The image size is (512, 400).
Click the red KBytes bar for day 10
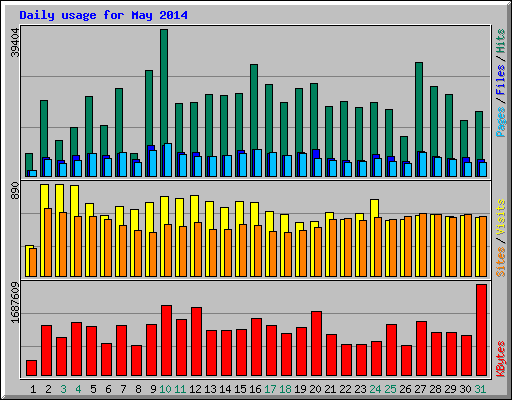coord(166,340)
